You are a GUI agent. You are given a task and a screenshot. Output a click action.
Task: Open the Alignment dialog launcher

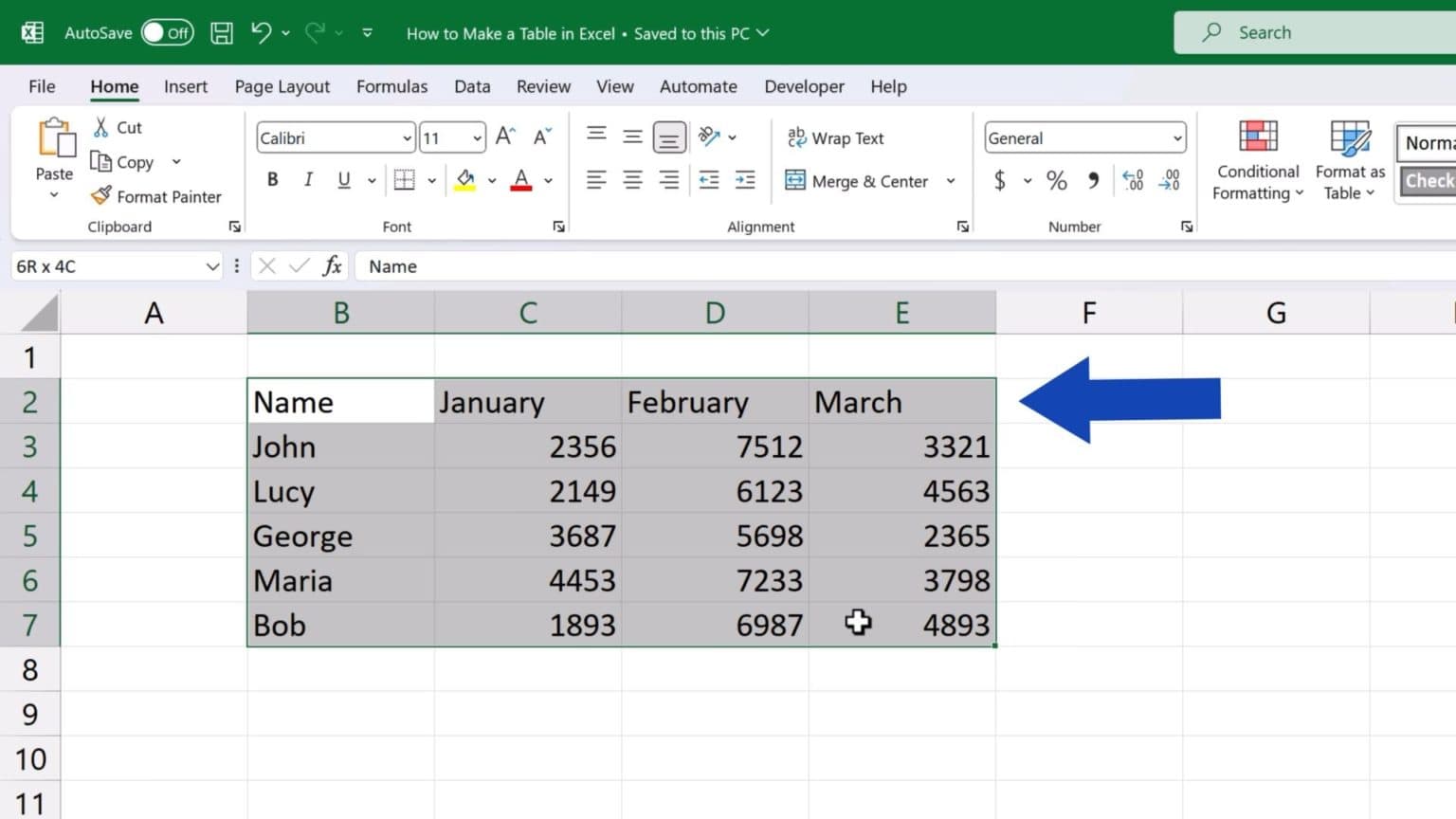click(962, 227)
